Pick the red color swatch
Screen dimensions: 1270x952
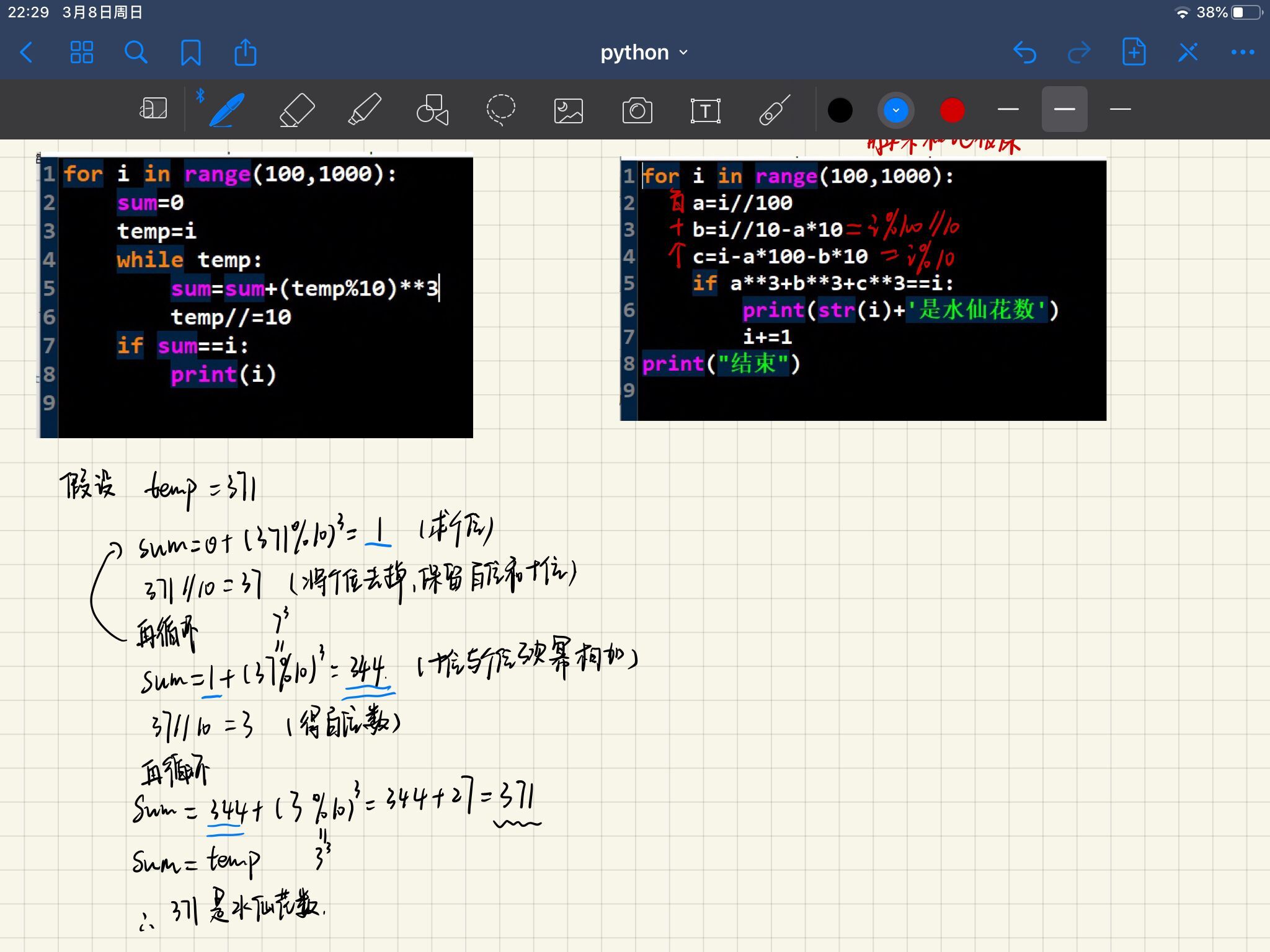click(x=952, y=110)
